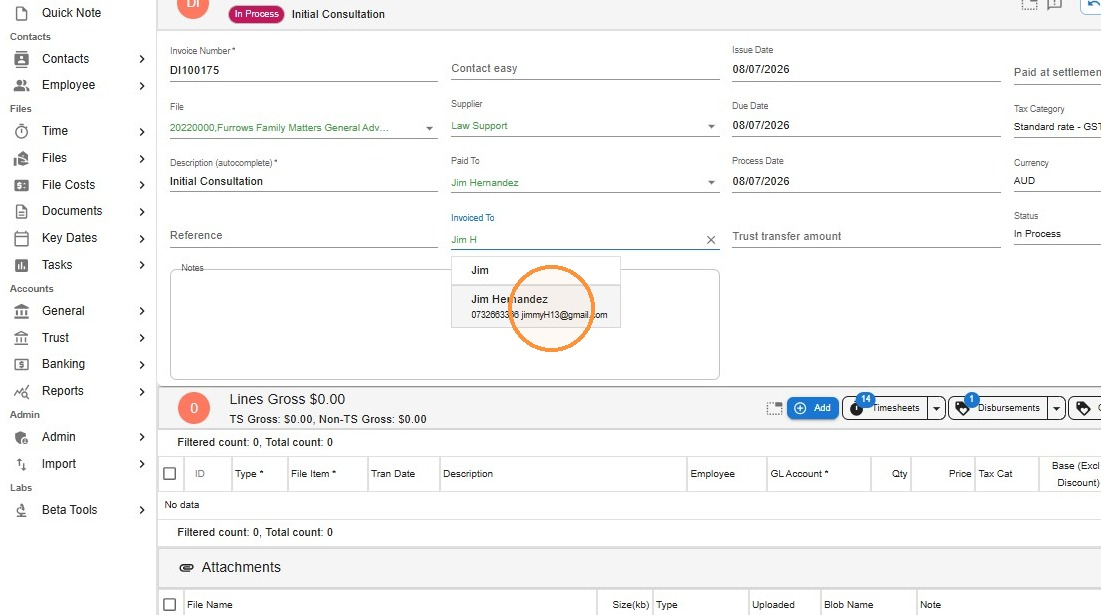The height and width of the screenshot is (615, 1101).
Task: Click the select-columns icon beside Add
Action: 774,409
